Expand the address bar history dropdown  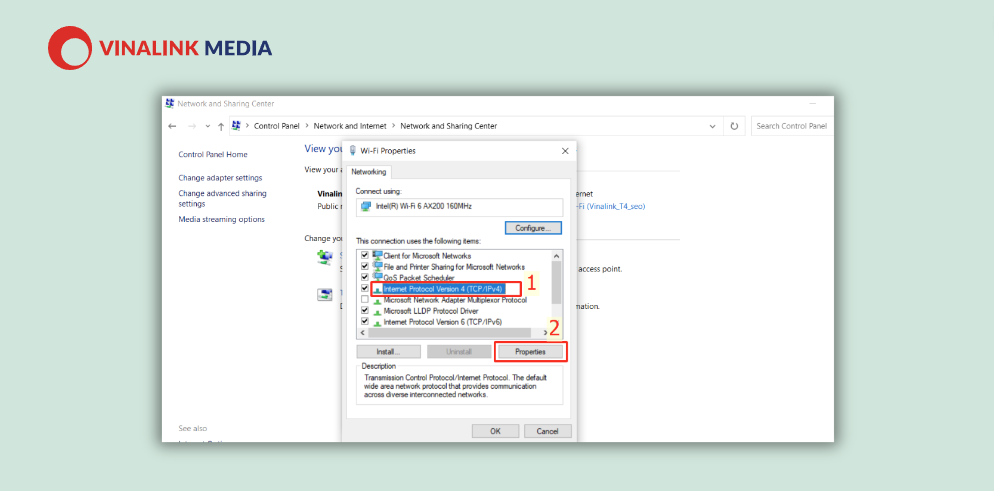[x=713, y=126]
